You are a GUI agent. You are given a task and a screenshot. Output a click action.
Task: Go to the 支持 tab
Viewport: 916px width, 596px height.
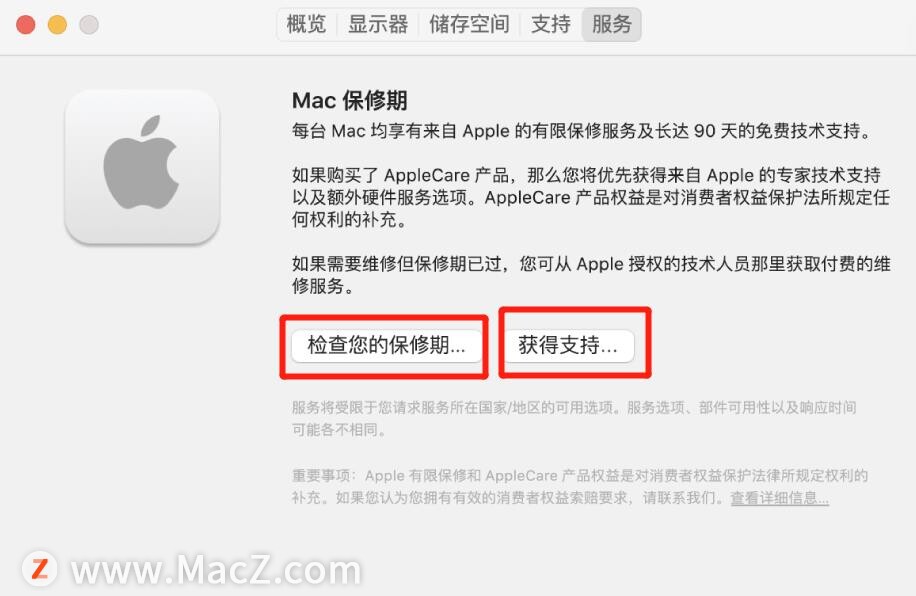(550, 25)
